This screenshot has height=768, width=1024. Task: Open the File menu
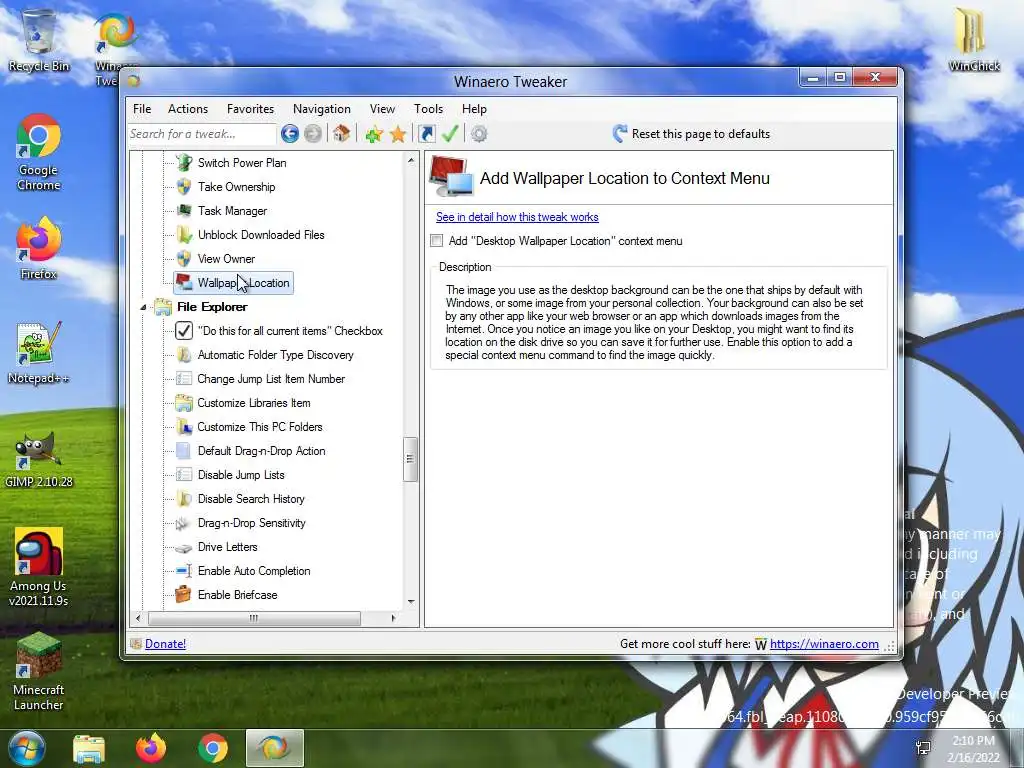pos(142,109)
